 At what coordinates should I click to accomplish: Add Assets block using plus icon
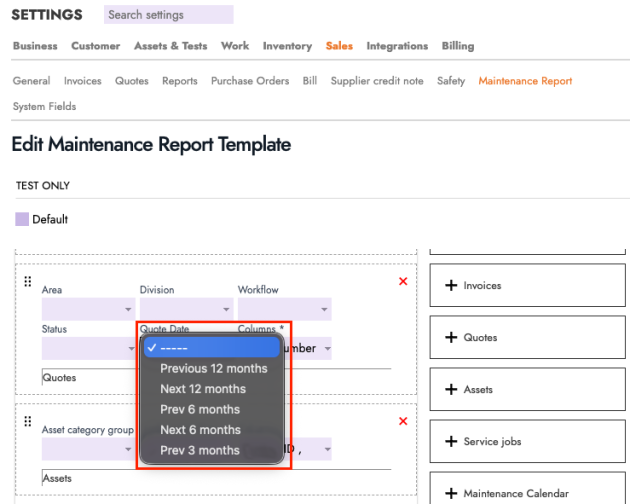[x=450, y=390]
